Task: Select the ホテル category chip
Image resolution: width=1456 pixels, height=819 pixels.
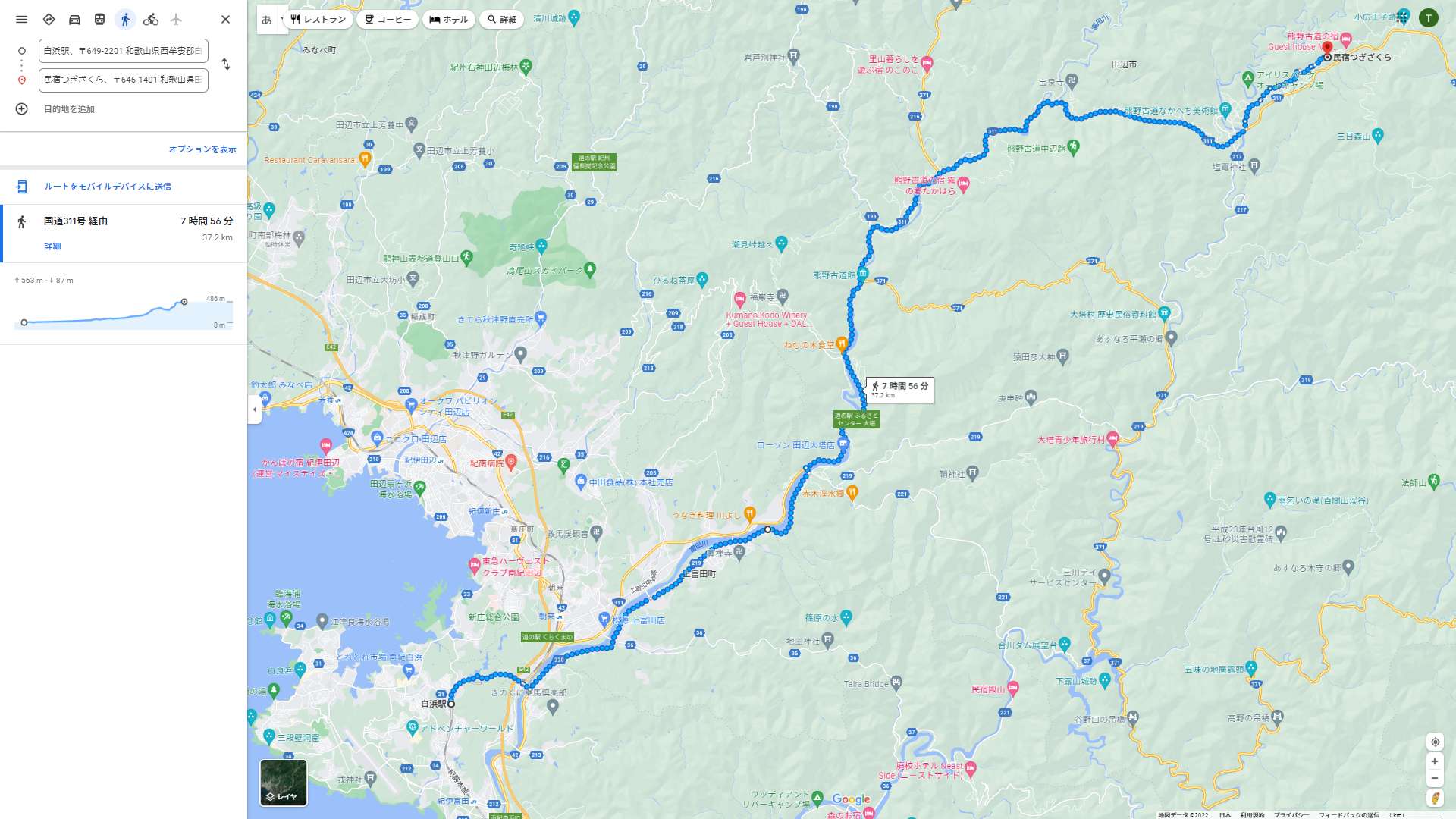Action: pyautogui.click(x=449, y=20)
